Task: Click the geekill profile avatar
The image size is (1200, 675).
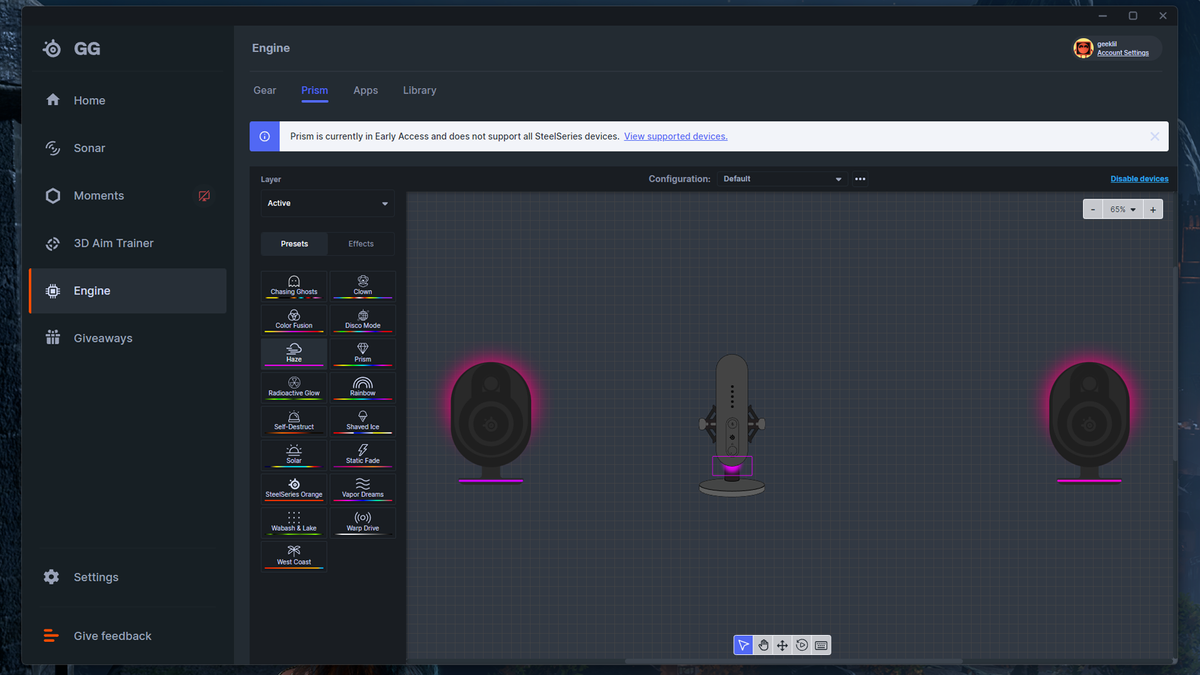Action: coord(1083,48)
